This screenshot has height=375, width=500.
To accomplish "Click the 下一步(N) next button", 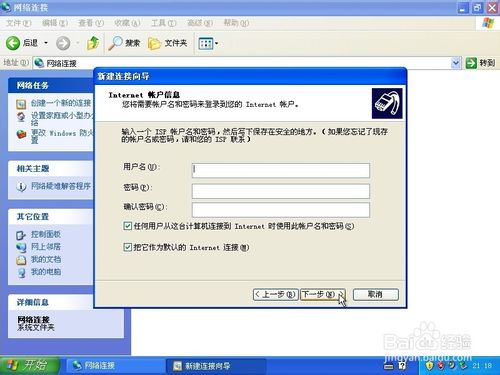I will point(323,295).
